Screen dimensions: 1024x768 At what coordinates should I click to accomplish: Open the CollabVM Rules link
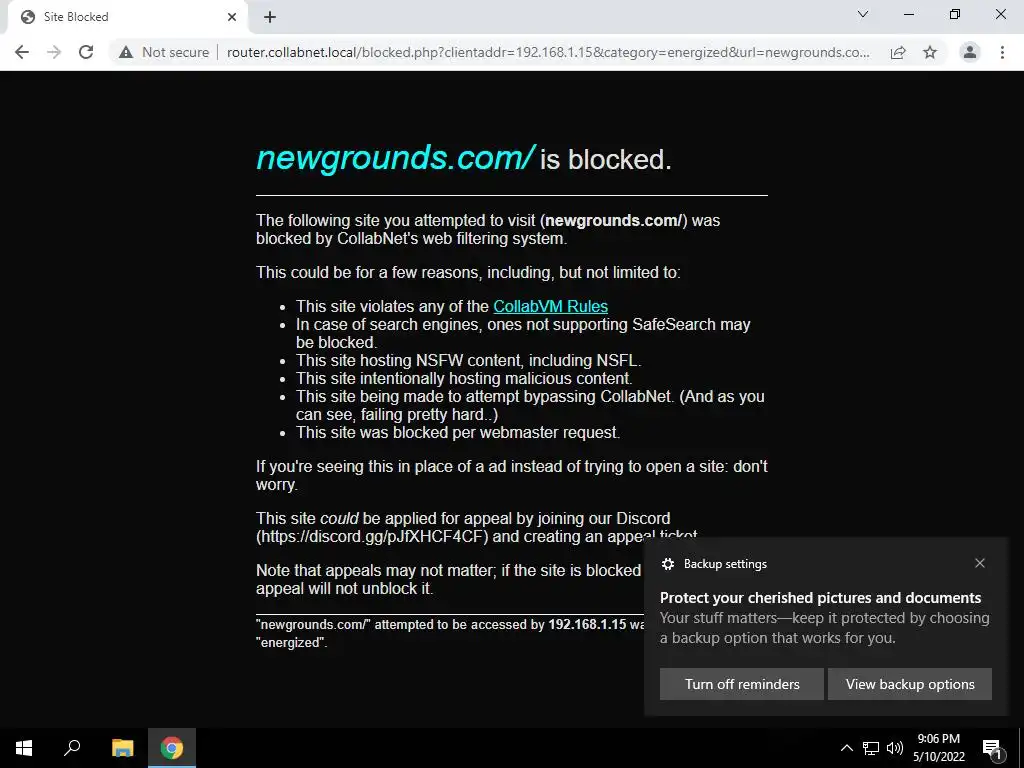pyautogui.click(x=551, y=306)
